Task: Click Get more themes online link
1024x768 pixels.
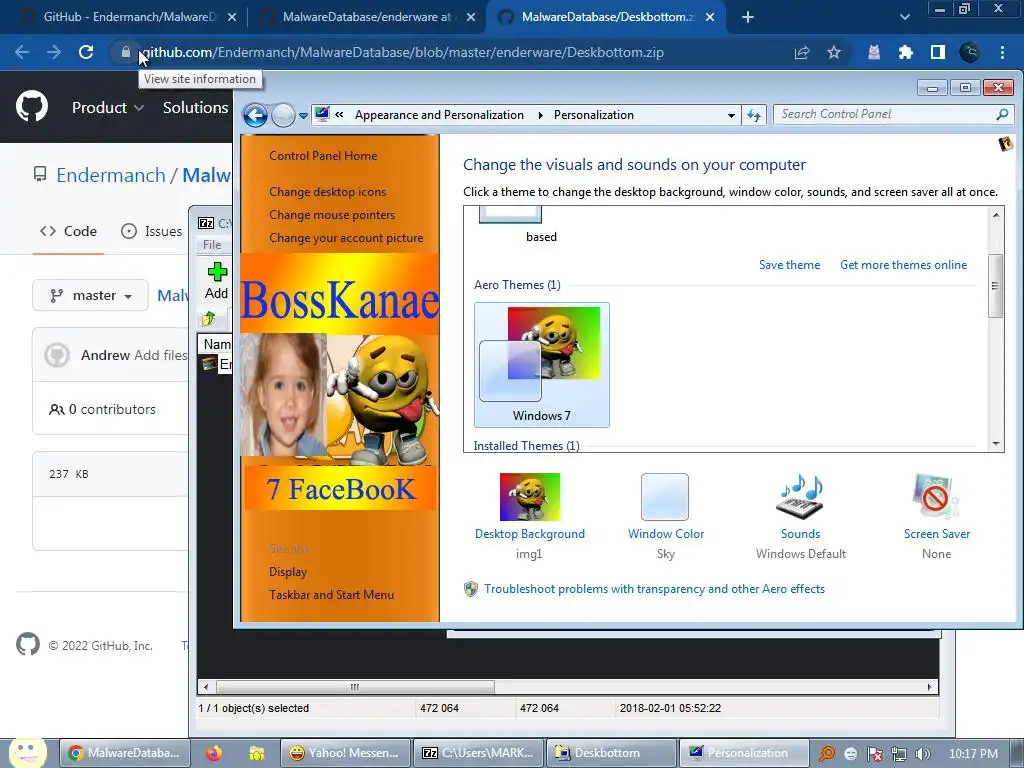Action: point(903,264)
